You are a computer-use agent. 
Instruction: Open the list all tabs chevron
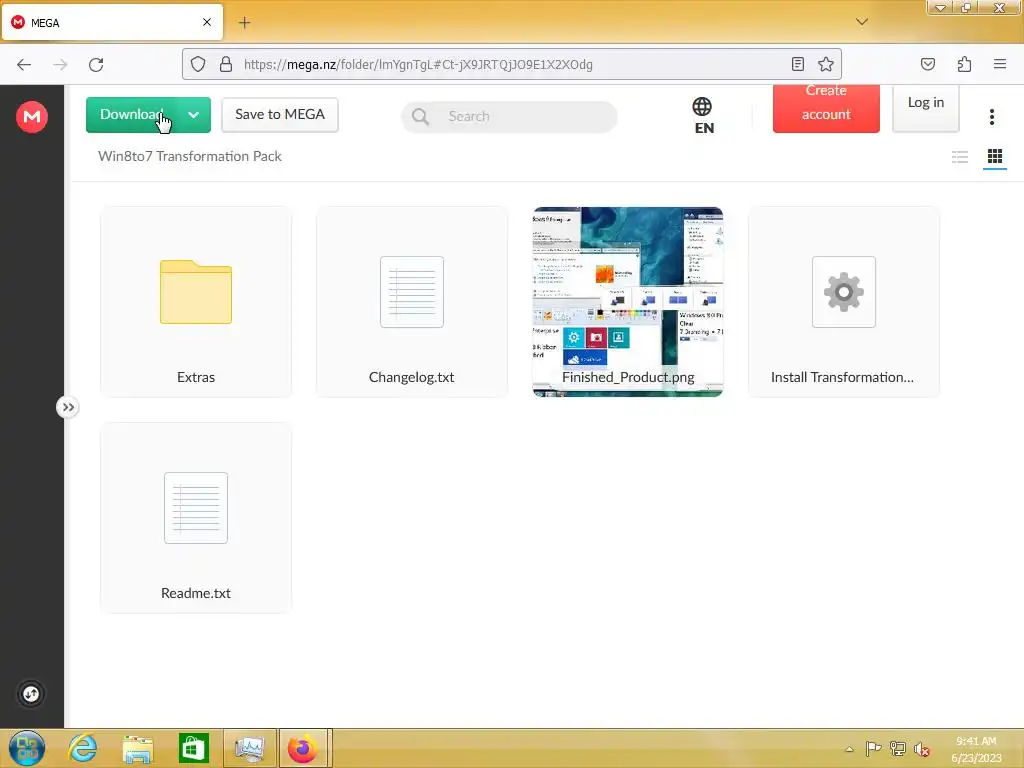coord(862,22)
